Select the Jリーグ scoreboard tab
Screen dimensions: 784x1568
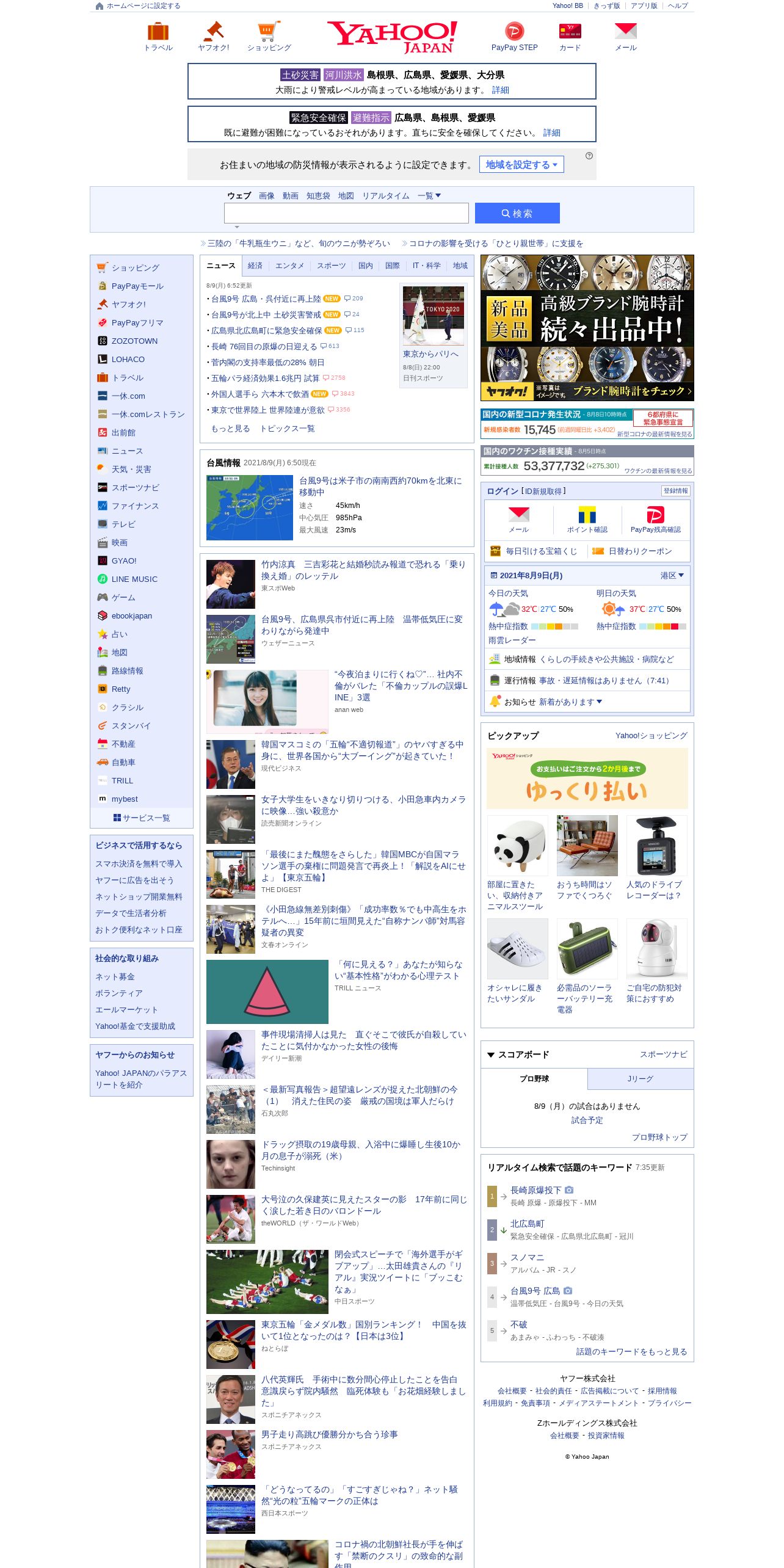click(x=641, y=1079)
